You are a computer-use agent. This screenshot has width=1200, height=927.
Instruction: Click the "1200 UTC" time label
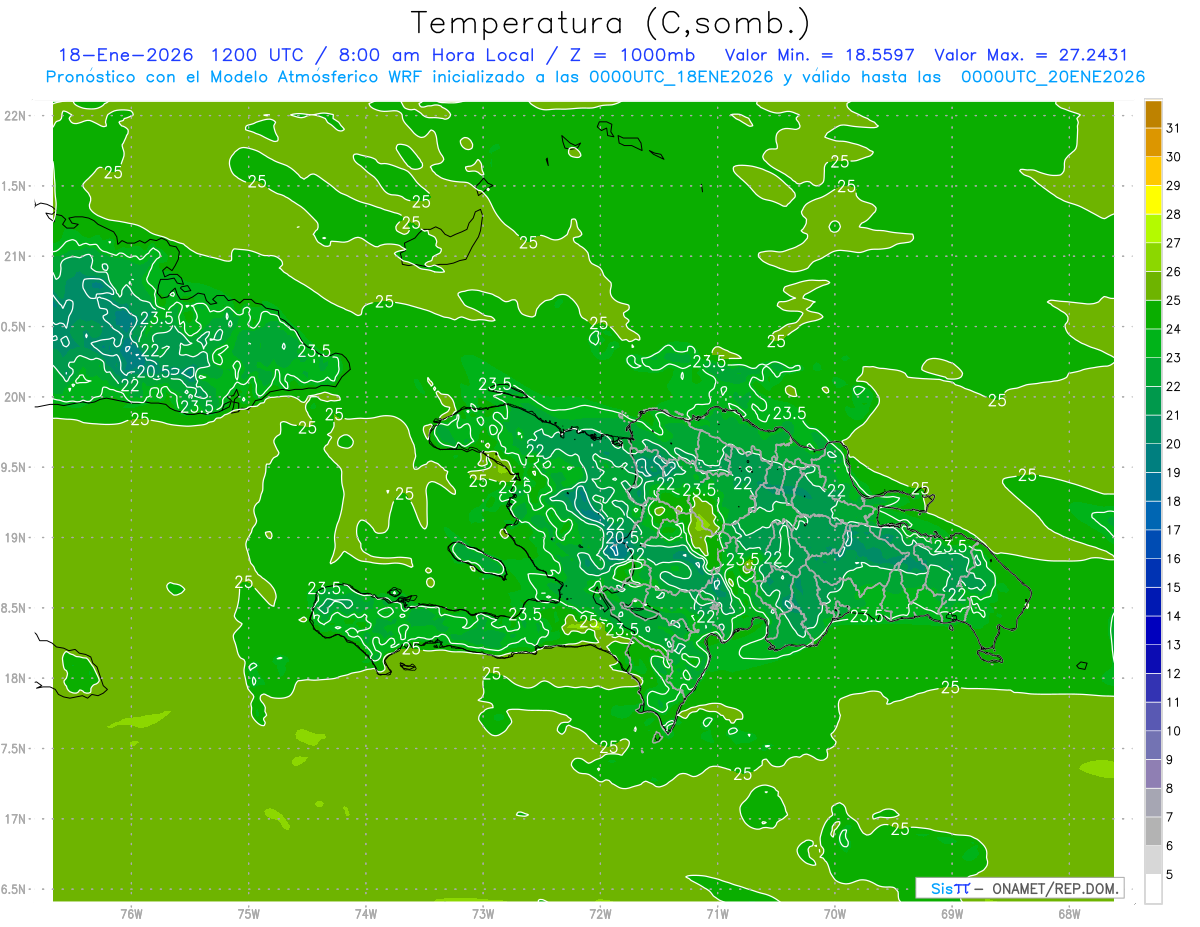tap(258, 55)
